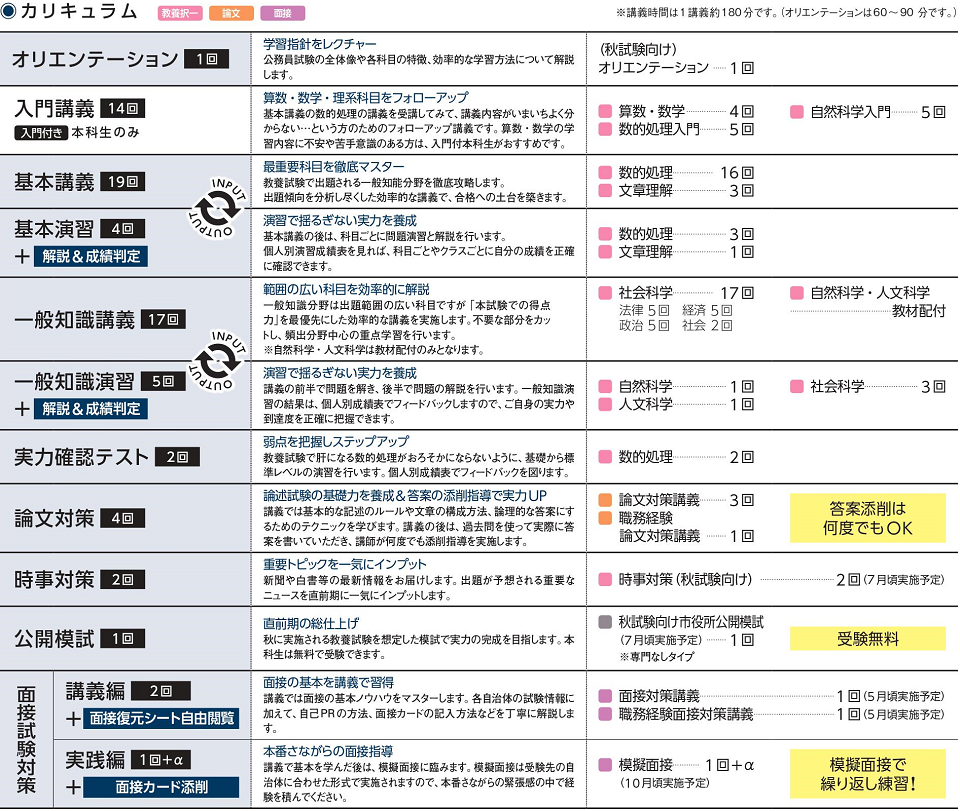Select the pink 教養択一 legend tag
The image size is (960, 811).
click(x=179, y=14)
